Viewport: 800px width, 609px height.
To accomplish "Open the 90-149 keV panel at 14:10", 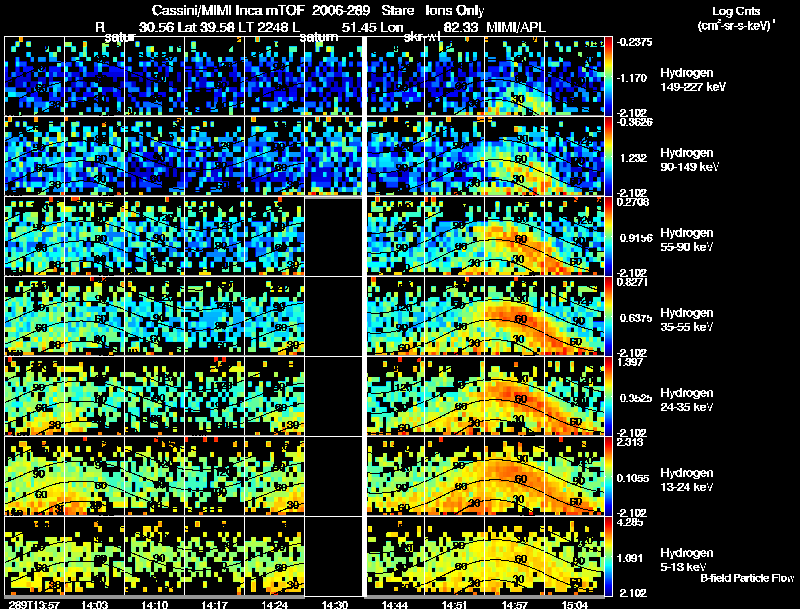I will coord(155,157).
